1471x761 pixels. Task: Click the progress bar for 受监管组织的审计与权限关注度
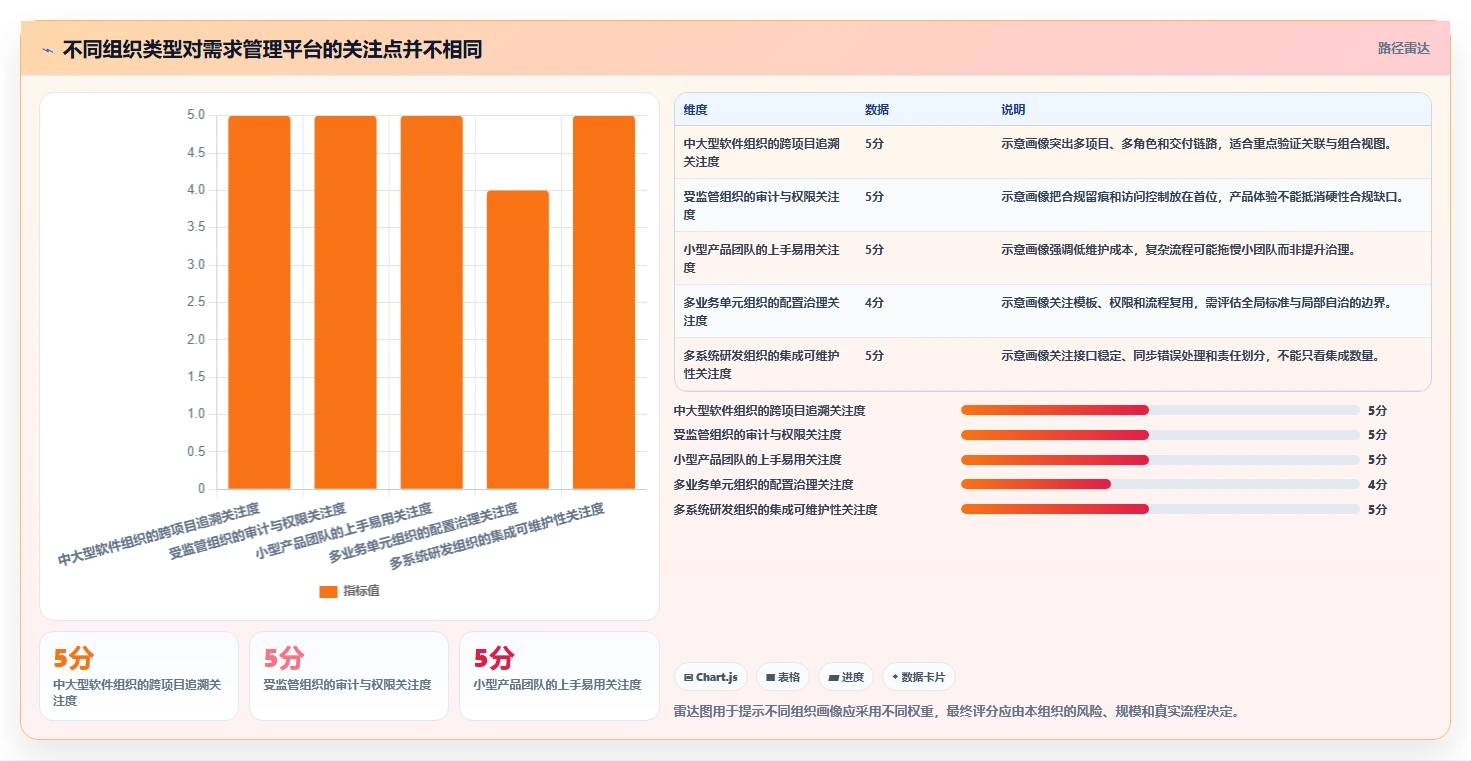[x=1160, y=435]
